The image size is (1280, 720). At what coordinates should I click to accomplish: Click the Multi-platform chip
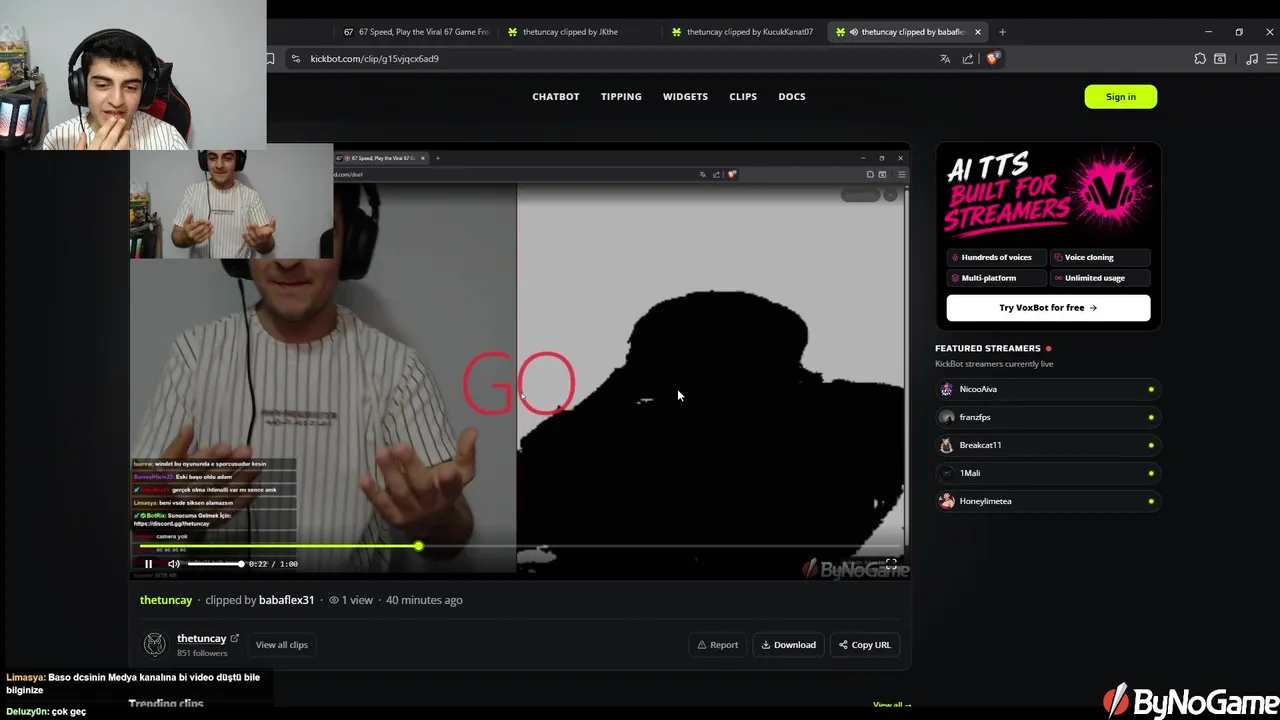[x=997, y=278]
